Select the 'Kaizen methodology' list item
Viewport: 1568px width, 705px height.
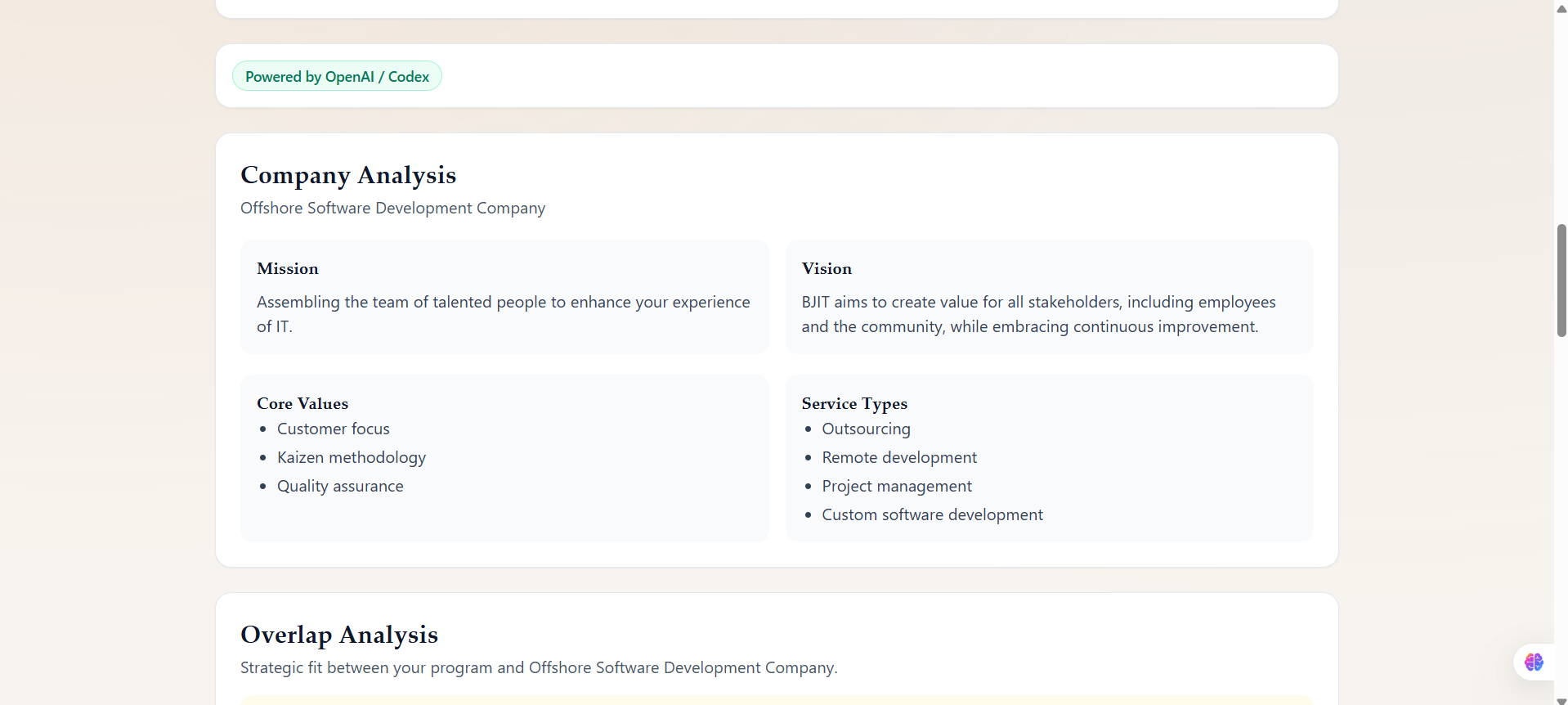click(x=352, y=458)
